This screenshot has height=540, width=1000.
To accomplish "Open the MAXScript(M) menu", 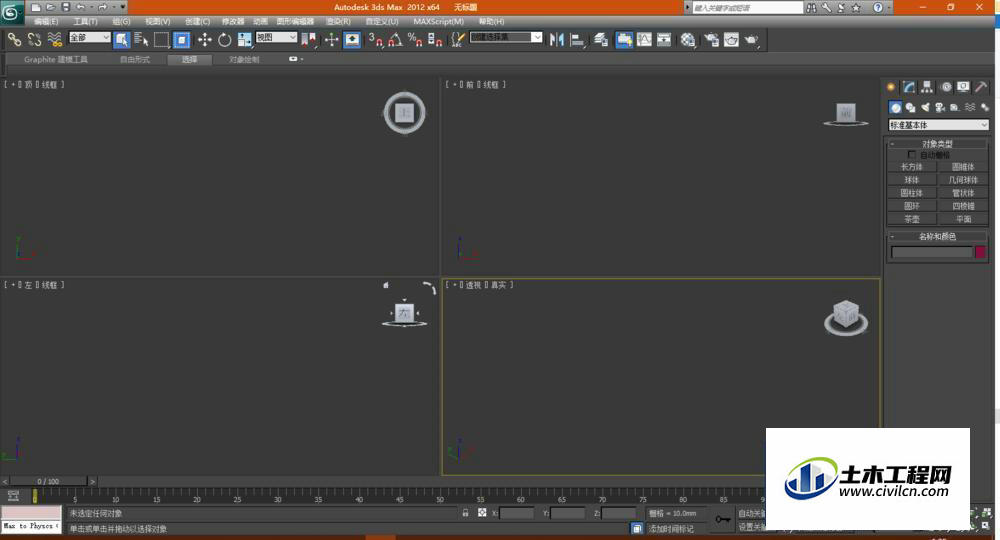I will pyautogui.click(x=439, y=22).
